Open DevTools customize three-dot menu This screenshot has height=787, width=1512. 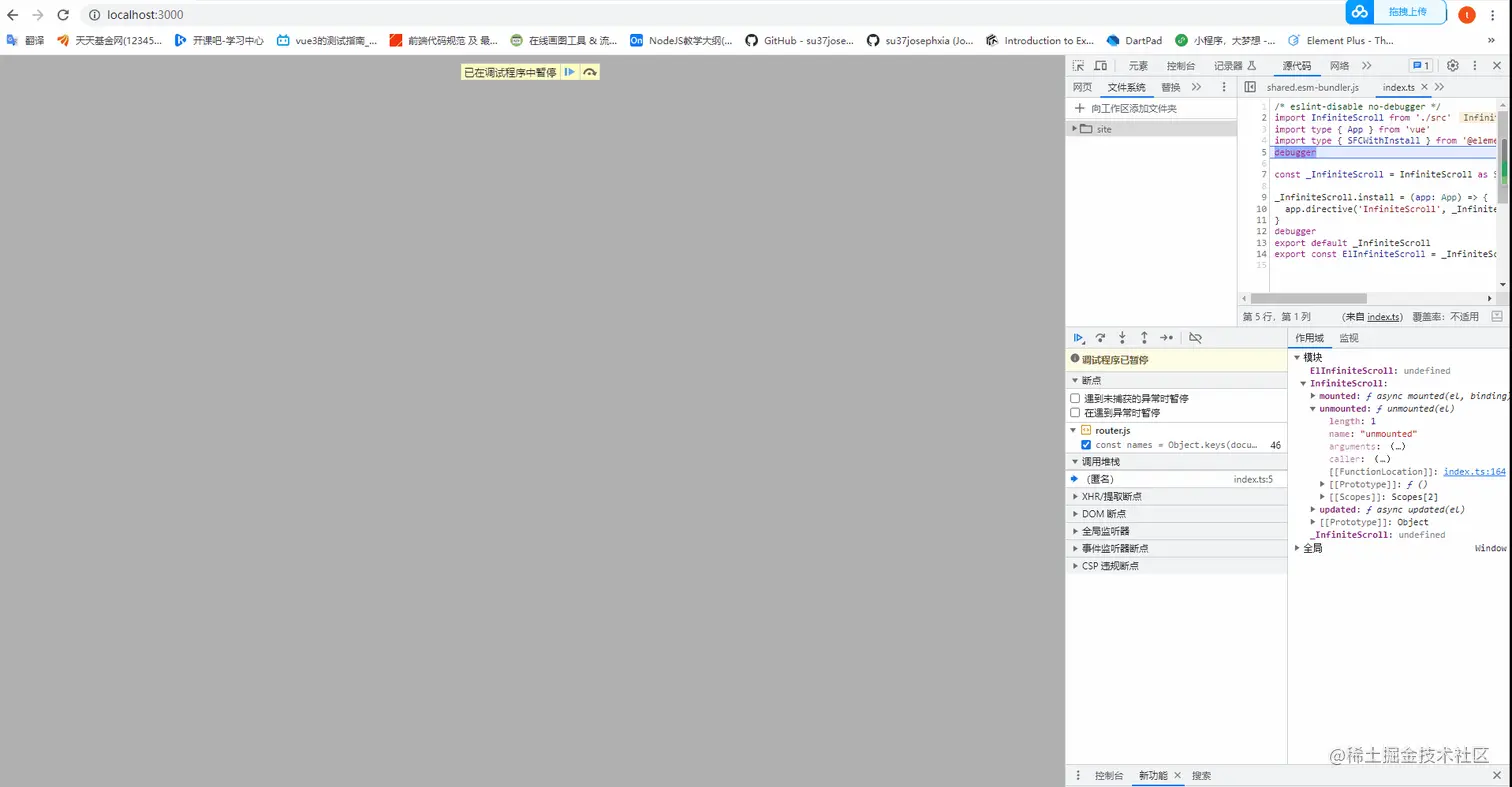[1475, 66]
